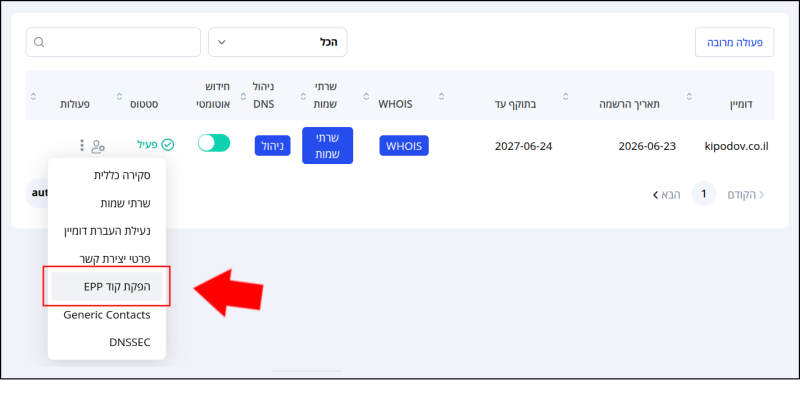Select Generic Contacts from the menu
Image resolution: width=800 pixels, height=397 pixels.
pyautogui.click(x=107, y=315)
